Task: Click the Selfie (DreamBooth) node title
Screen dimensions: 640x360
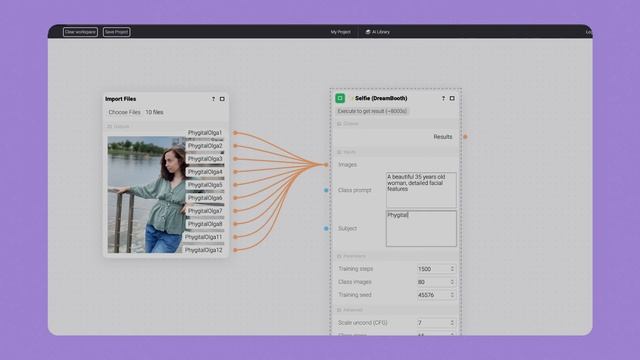Action: click(x=381, y=98)
